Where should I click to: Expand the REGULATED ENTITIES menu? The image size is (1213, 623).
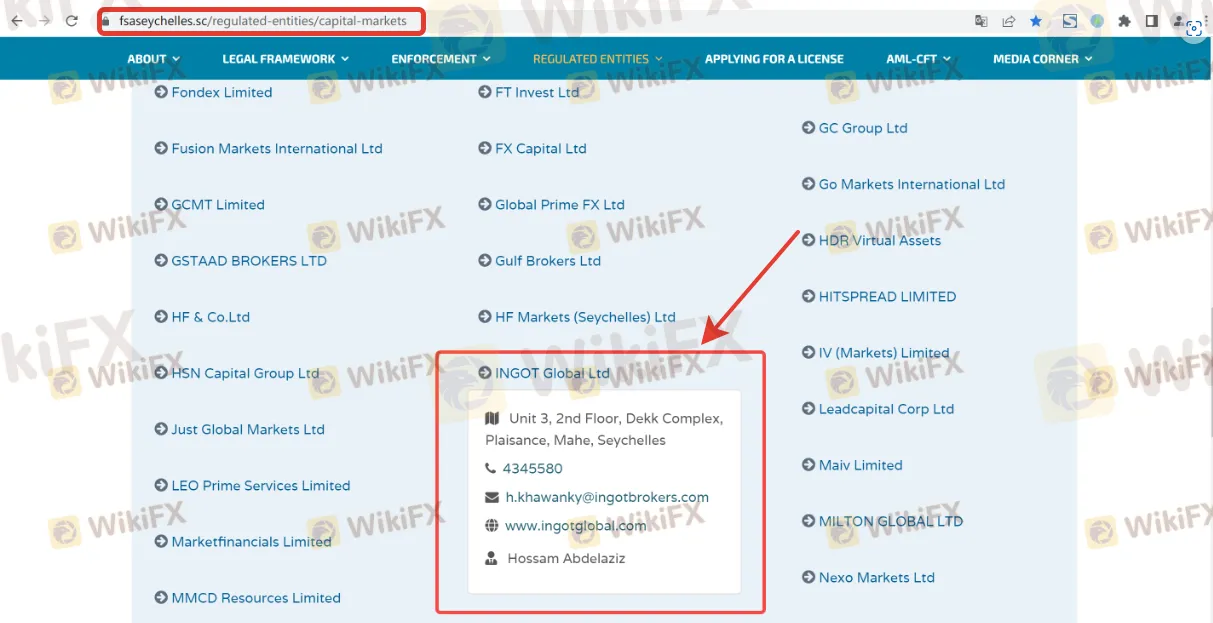click(x=598, y=59)
